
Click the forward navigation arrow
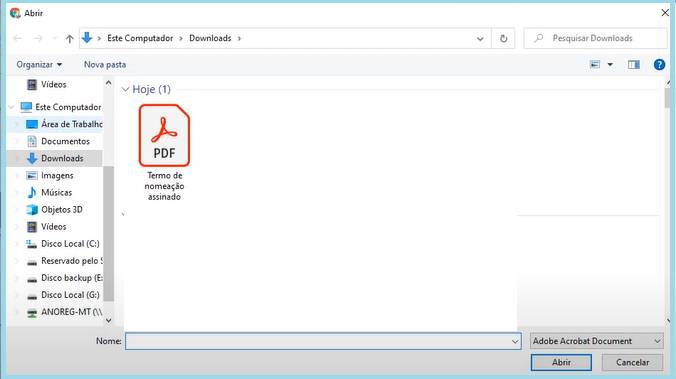pyautogui.click(x=38, y=39)
